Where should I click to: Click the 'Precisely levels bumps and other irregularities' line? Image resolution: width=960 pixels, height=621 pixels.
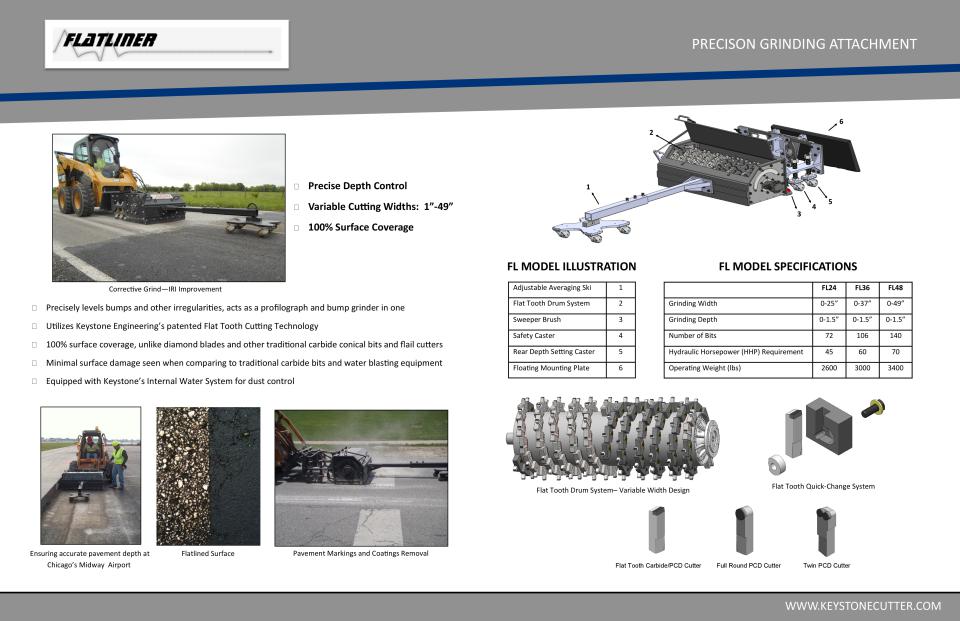(225, 307)
